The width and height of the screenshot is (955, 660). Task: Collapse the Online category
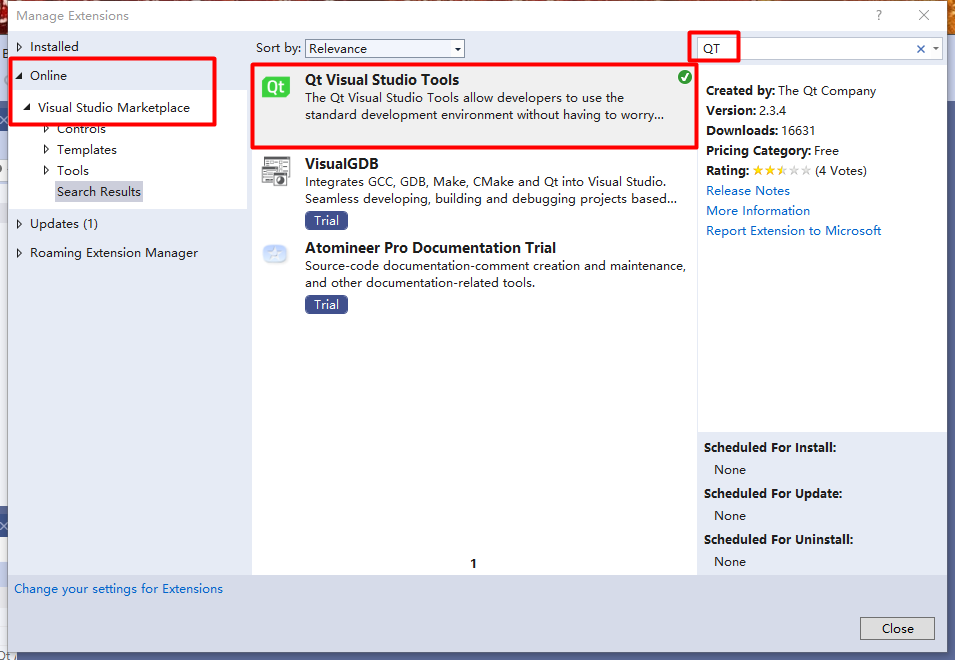[19, 75]
